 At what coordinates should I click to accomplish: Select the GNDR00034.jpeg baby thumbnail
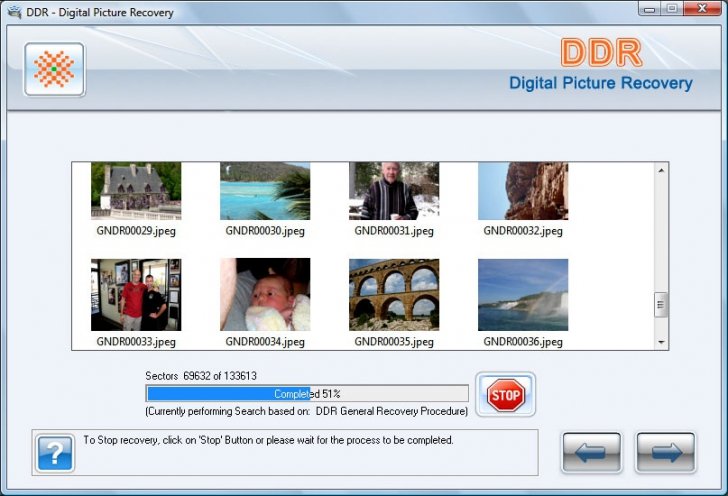[265, 294]
